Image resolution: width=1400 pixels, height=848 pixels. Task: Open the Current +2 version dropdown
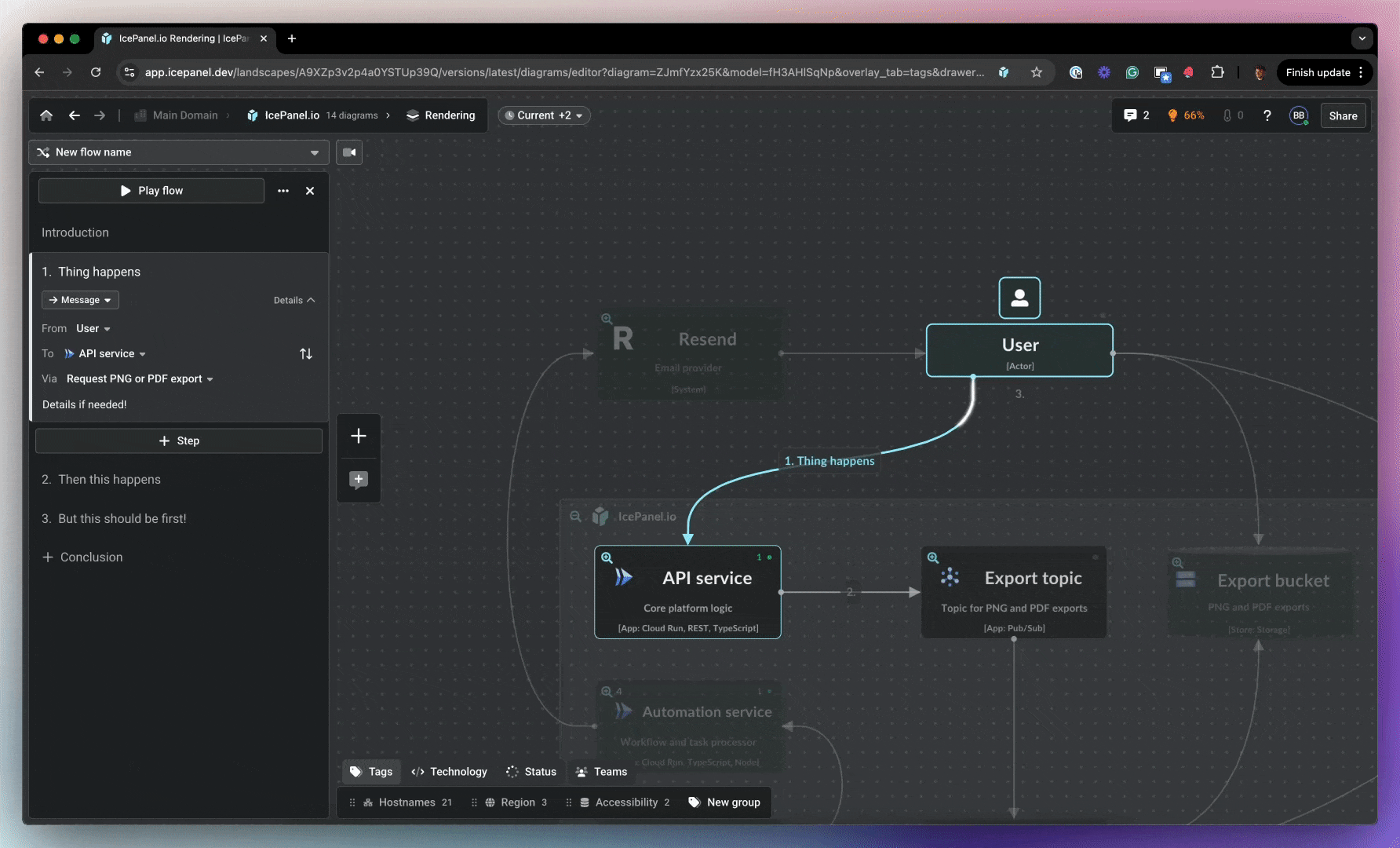click(544, 115)
